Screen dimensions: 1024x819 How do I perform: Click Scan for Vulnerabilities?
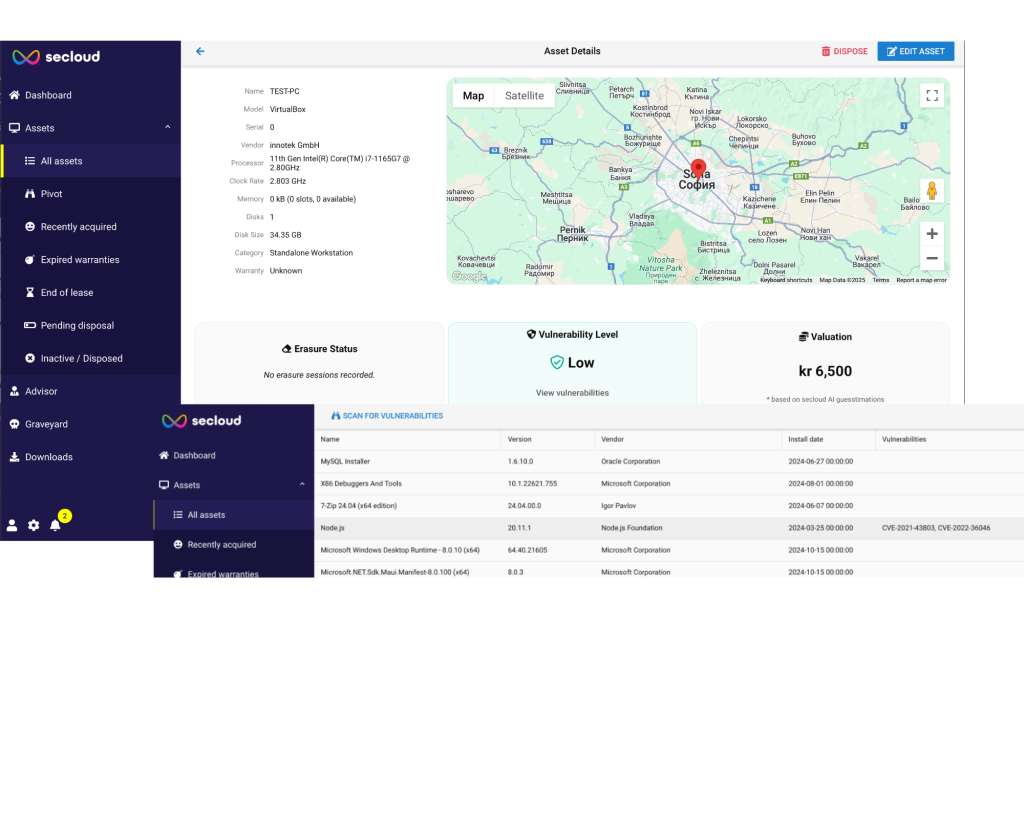click(x=386, y=416)
